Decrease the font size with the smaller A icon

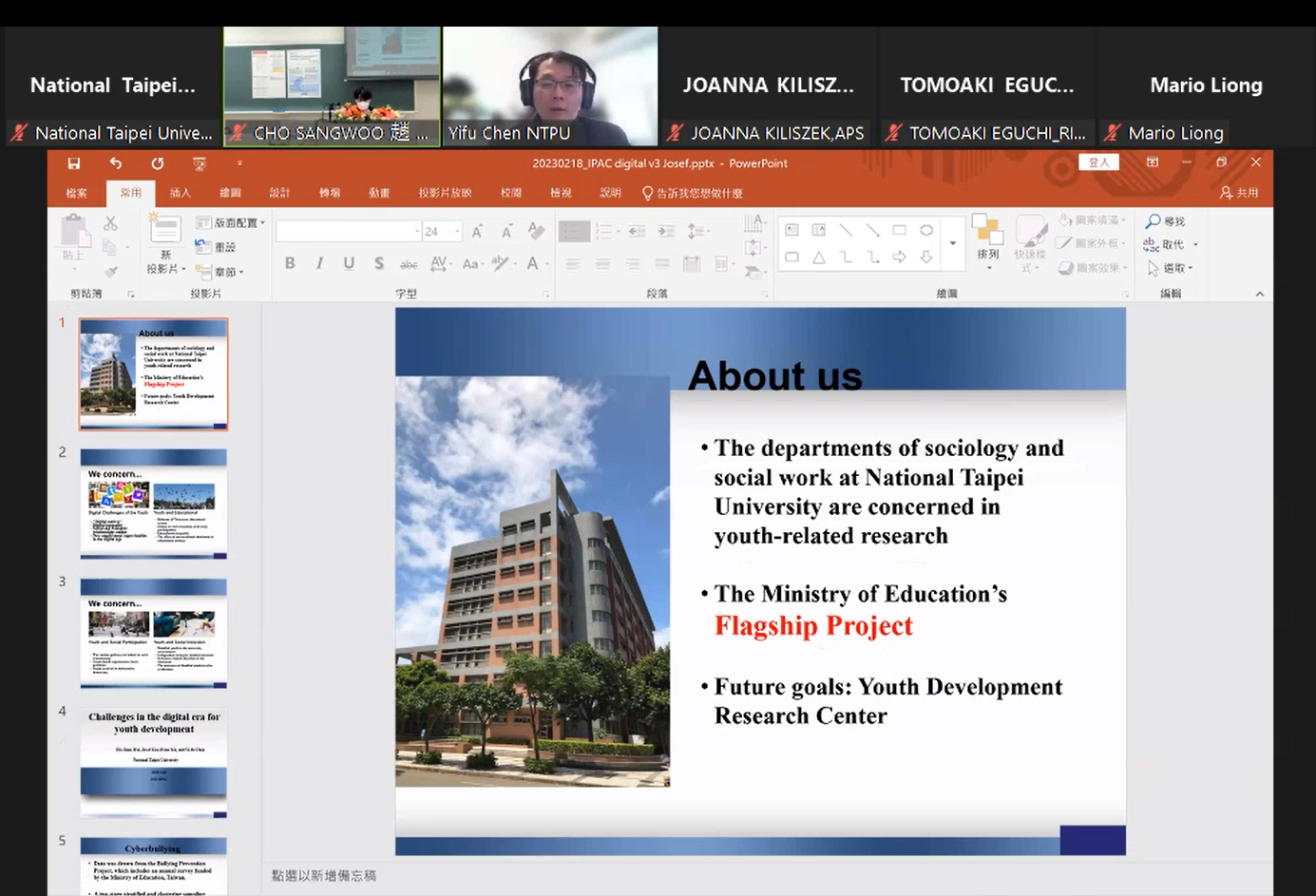click(507, 231)
